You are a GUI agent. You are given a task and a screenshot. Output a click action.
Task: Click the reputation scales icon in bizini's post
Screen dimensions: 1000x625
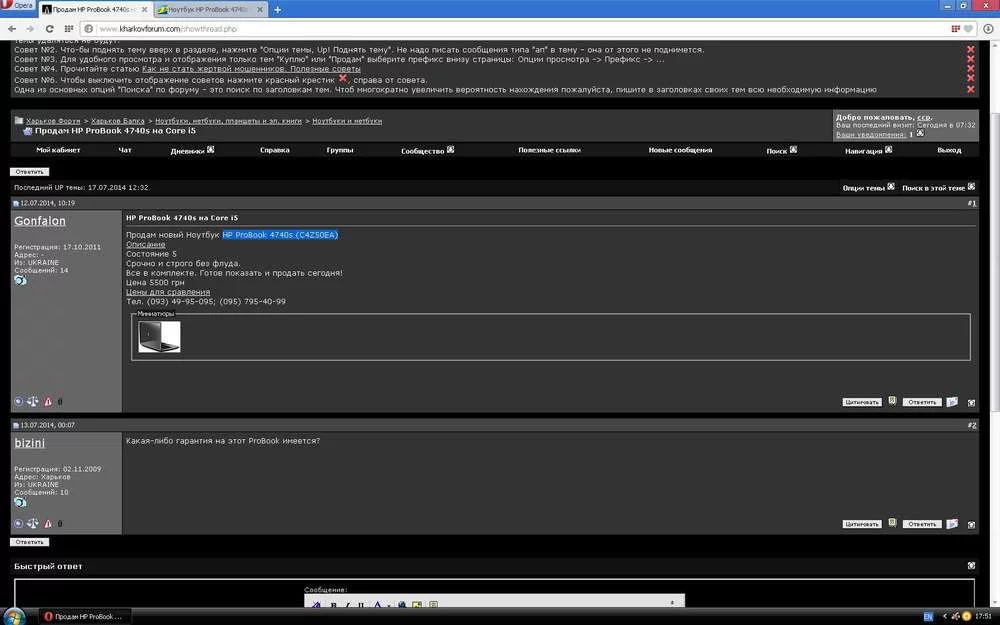33,524
